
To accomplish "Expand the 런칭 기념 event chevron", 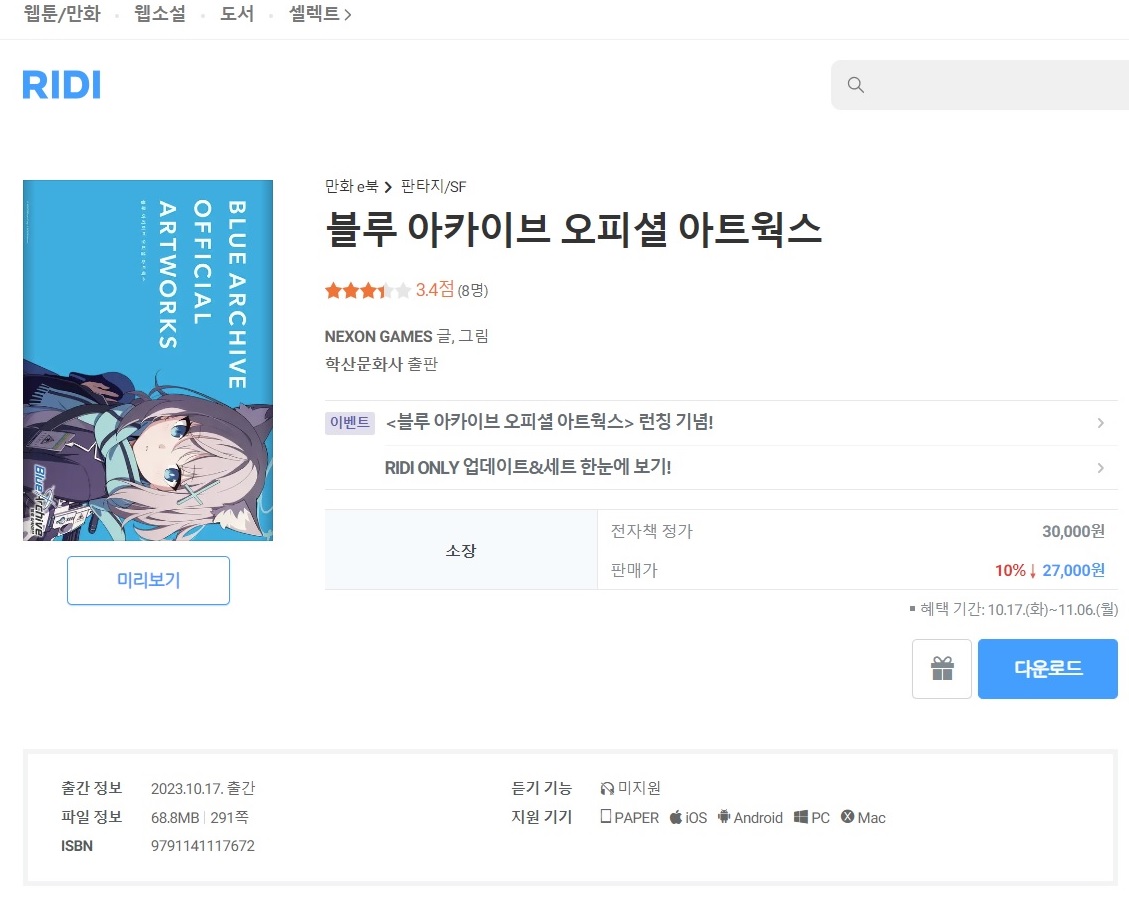I will pos(1100,423).
